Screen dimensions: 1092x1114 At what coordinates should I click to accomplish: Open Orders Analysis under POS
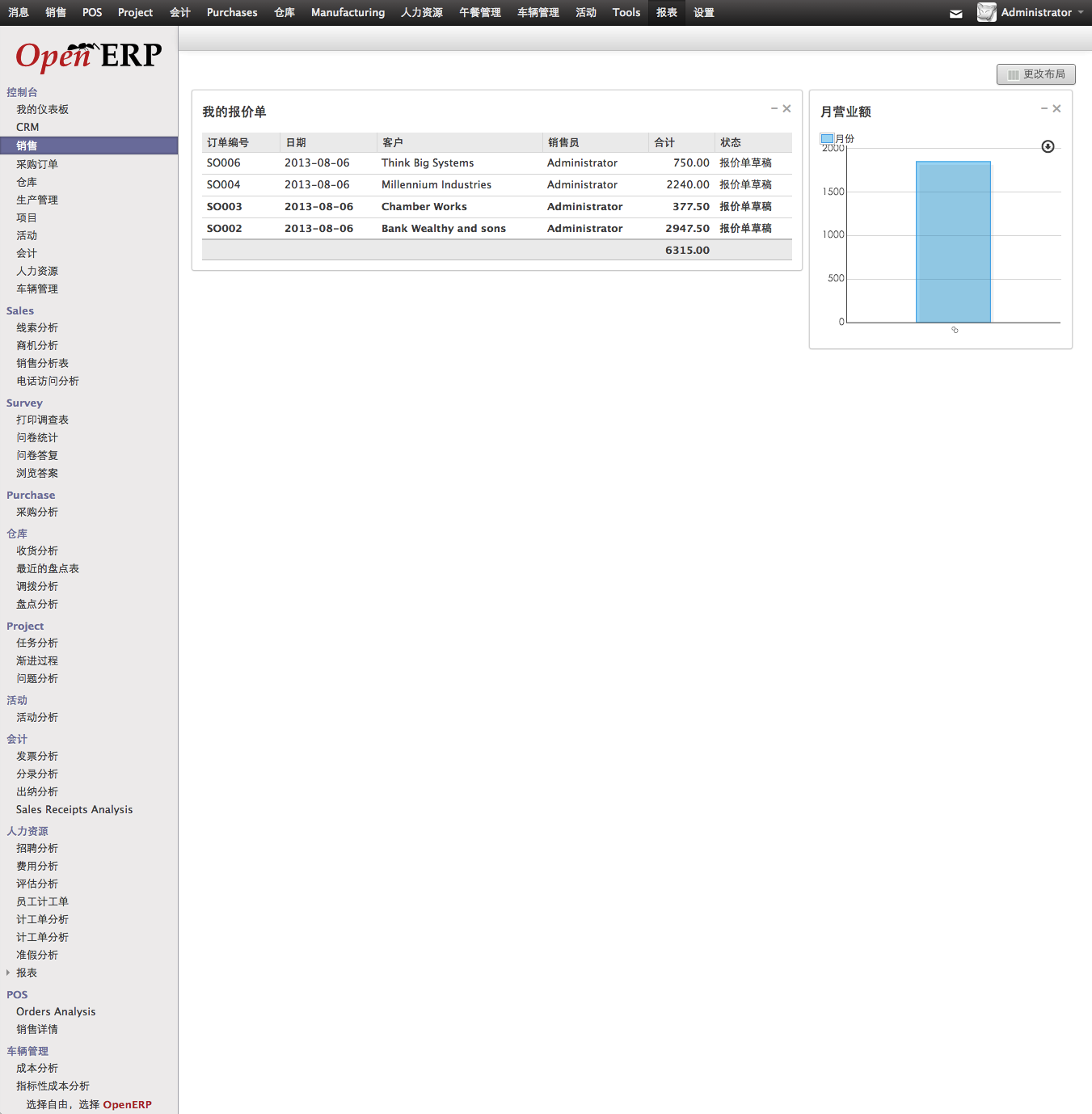pos(56,1011)
